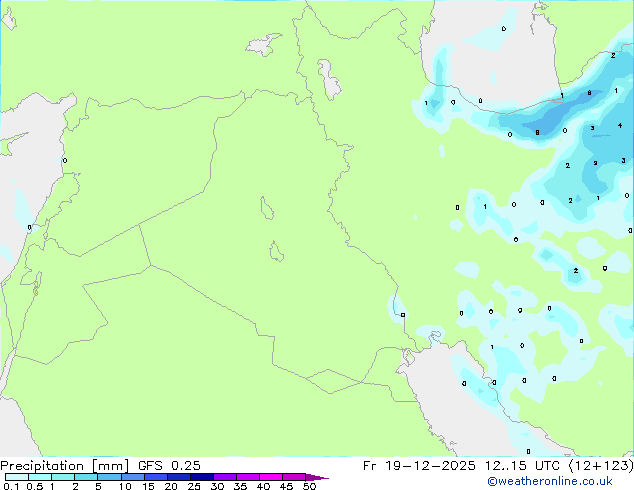
Task: Click the above-50 arrow end of the legend
Action: click(317, 477)
